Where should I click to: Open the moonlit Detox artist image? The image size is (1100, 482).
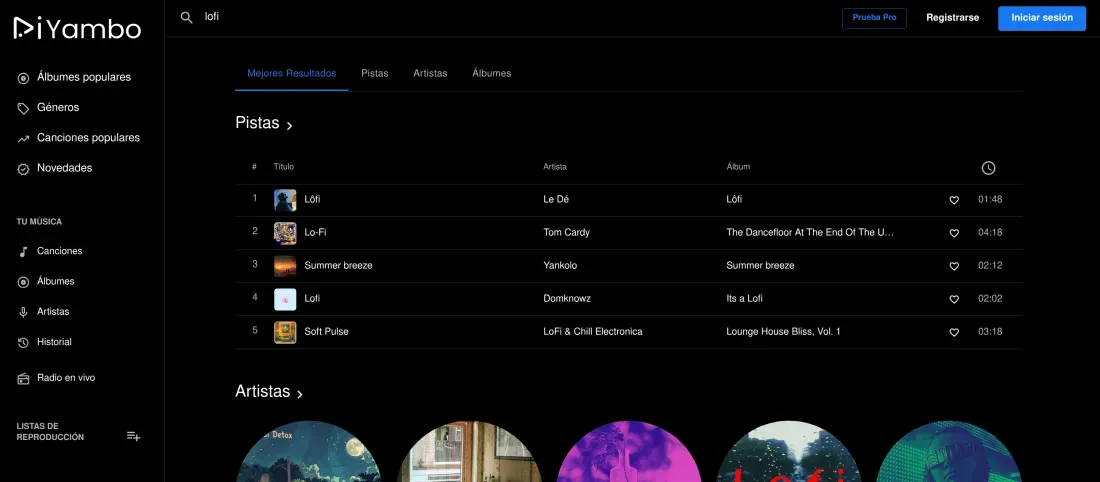click(308, 451)
